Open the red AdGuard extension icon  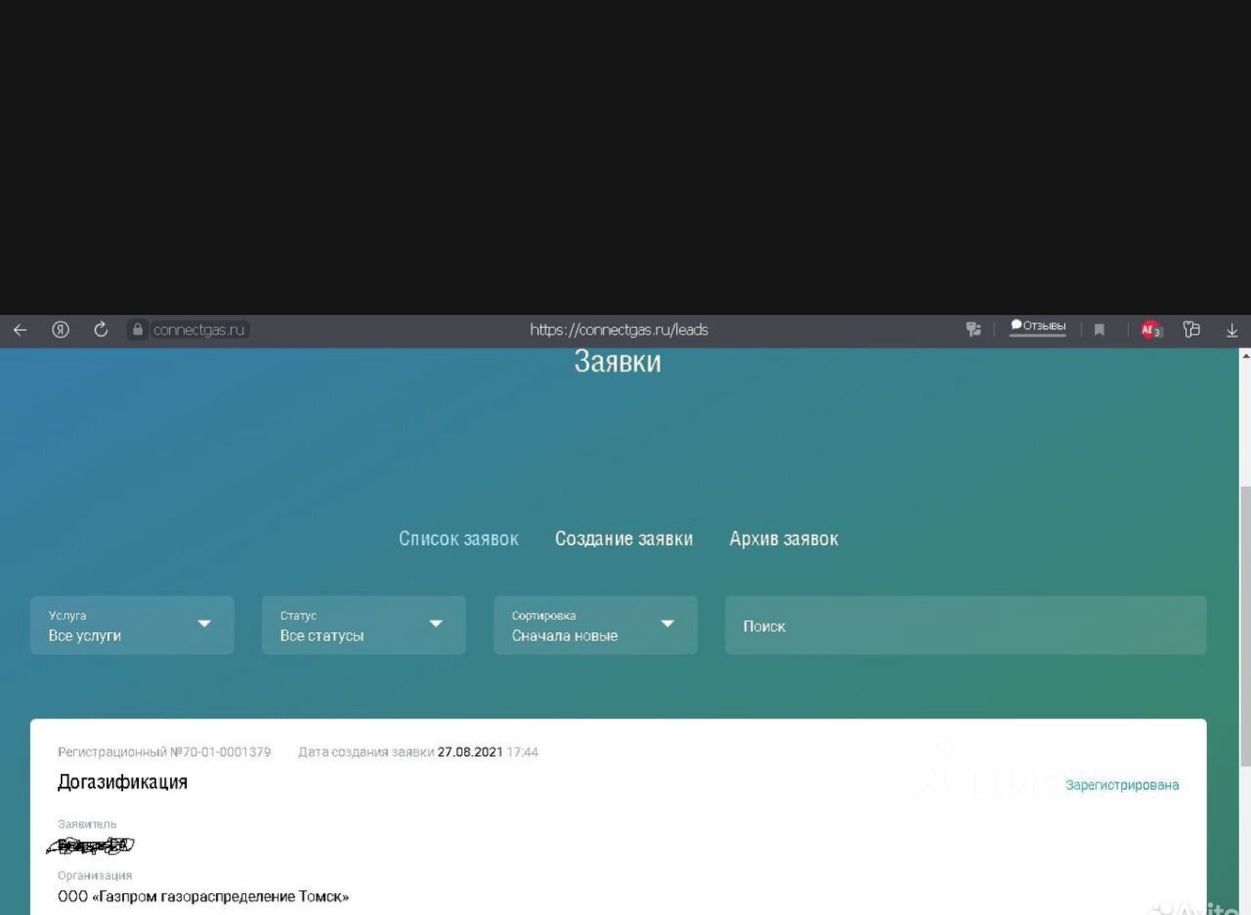[1152, 330]
